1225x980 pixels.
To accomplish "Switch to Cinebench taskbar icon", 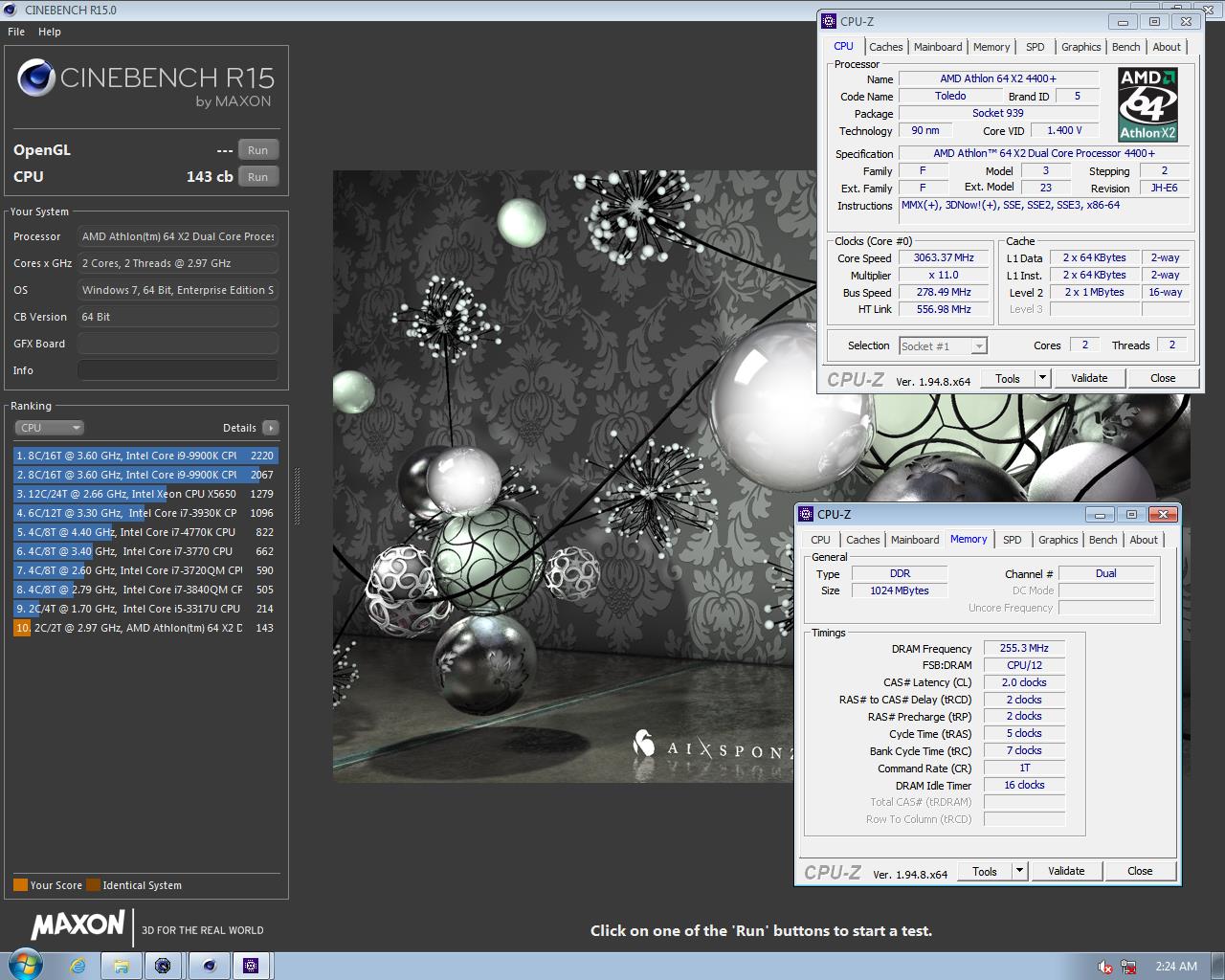I will [210, 966].
